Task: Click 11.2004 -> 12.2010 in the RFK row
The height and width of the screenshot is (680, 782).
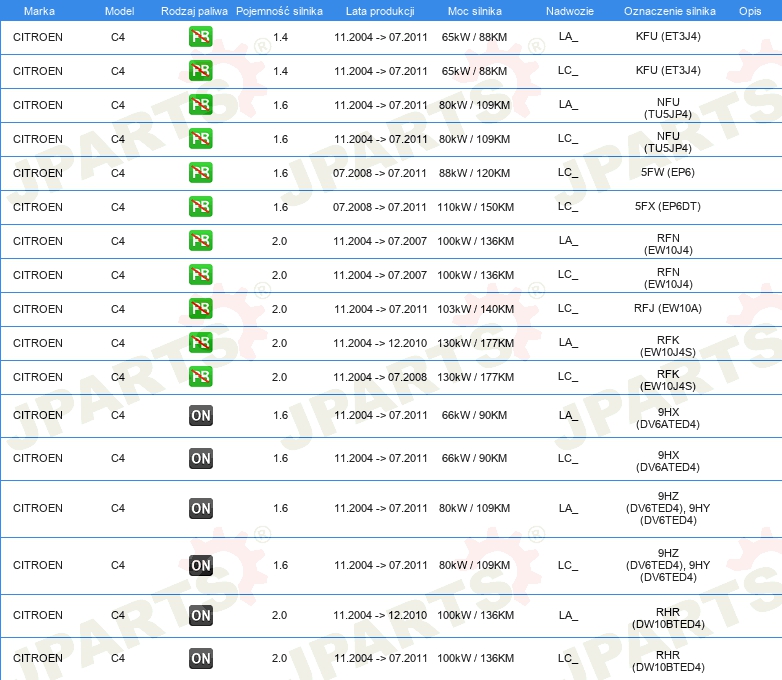Action: point(380,343)
